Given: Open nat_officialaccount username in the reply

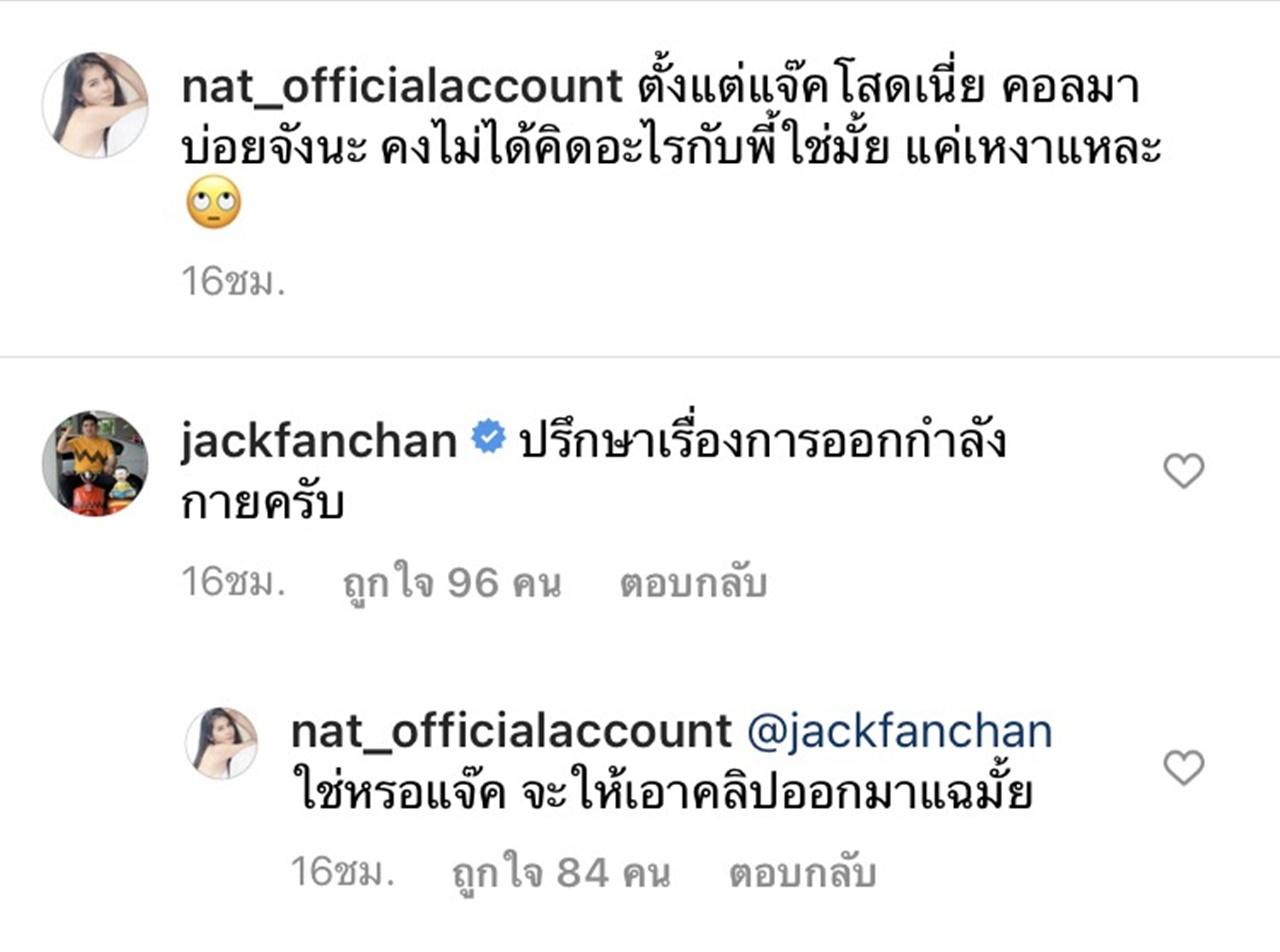Looking at the screenshot, I should pos(511,732).
